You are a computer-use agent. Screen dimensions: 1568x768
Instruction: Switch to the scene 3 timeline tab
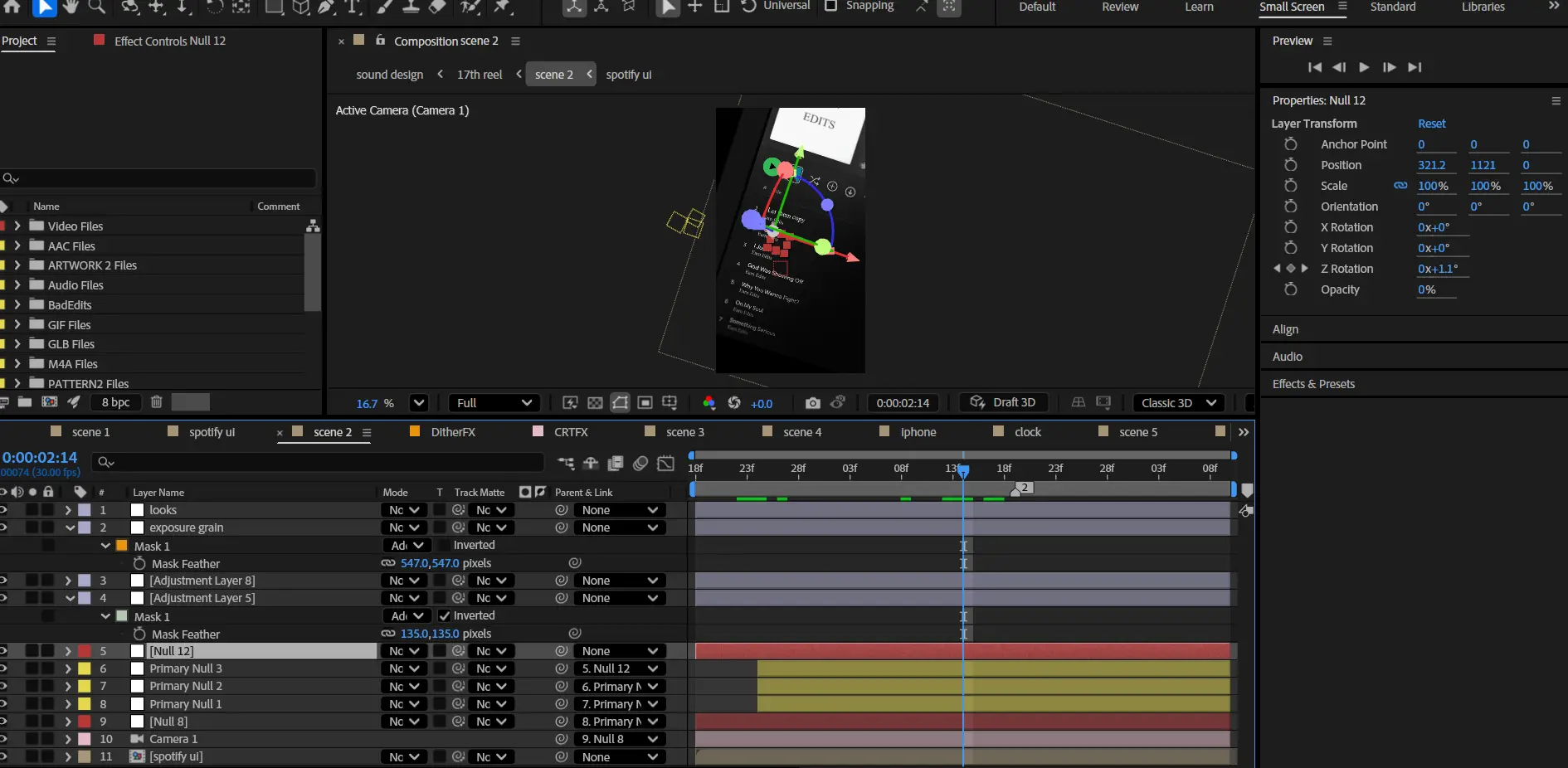[x=684, y=432]
